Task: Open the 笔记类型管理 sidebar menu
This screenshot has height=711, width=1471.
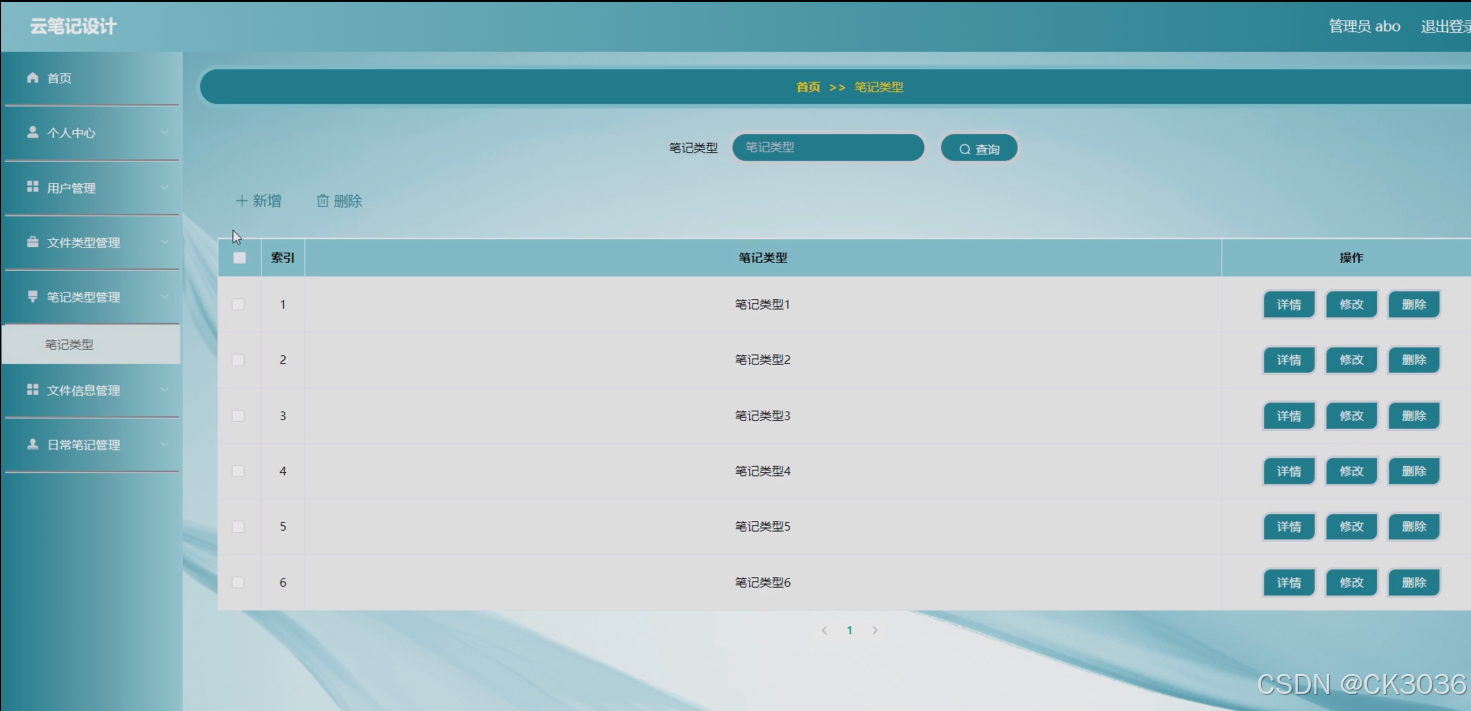Action: coord(90,297)
